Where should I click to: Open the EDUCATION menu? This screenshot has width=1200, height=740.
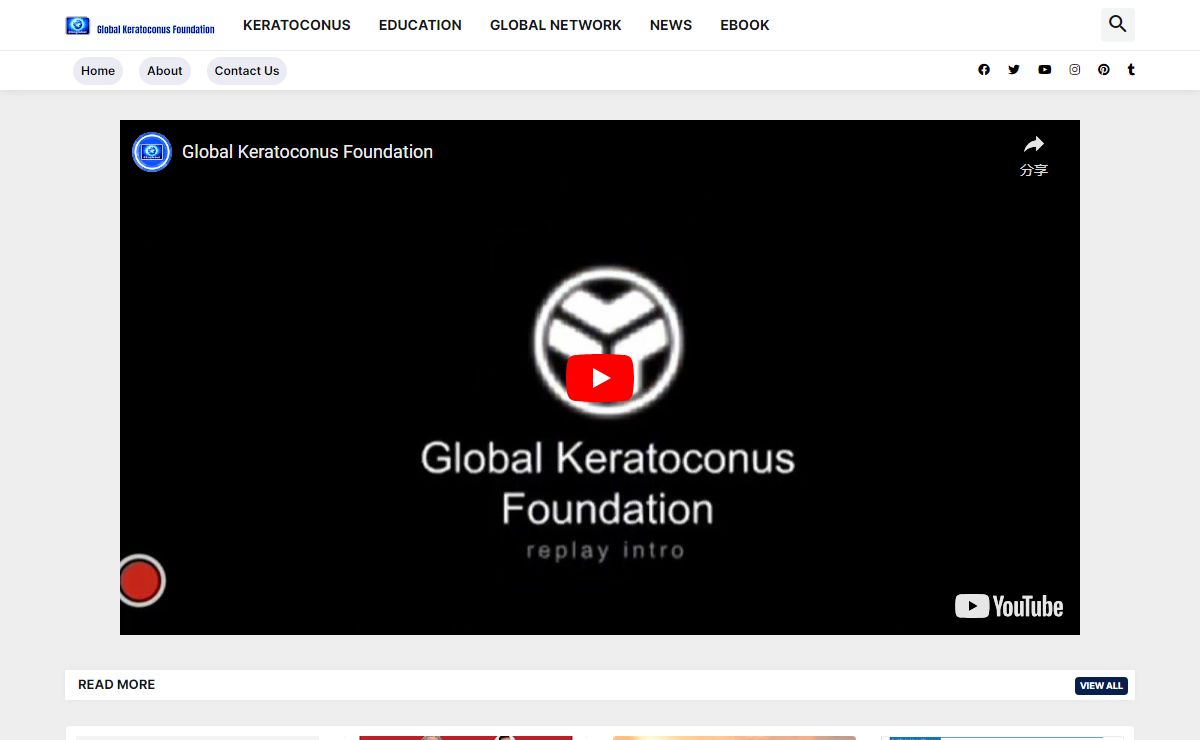coord(420,25)
